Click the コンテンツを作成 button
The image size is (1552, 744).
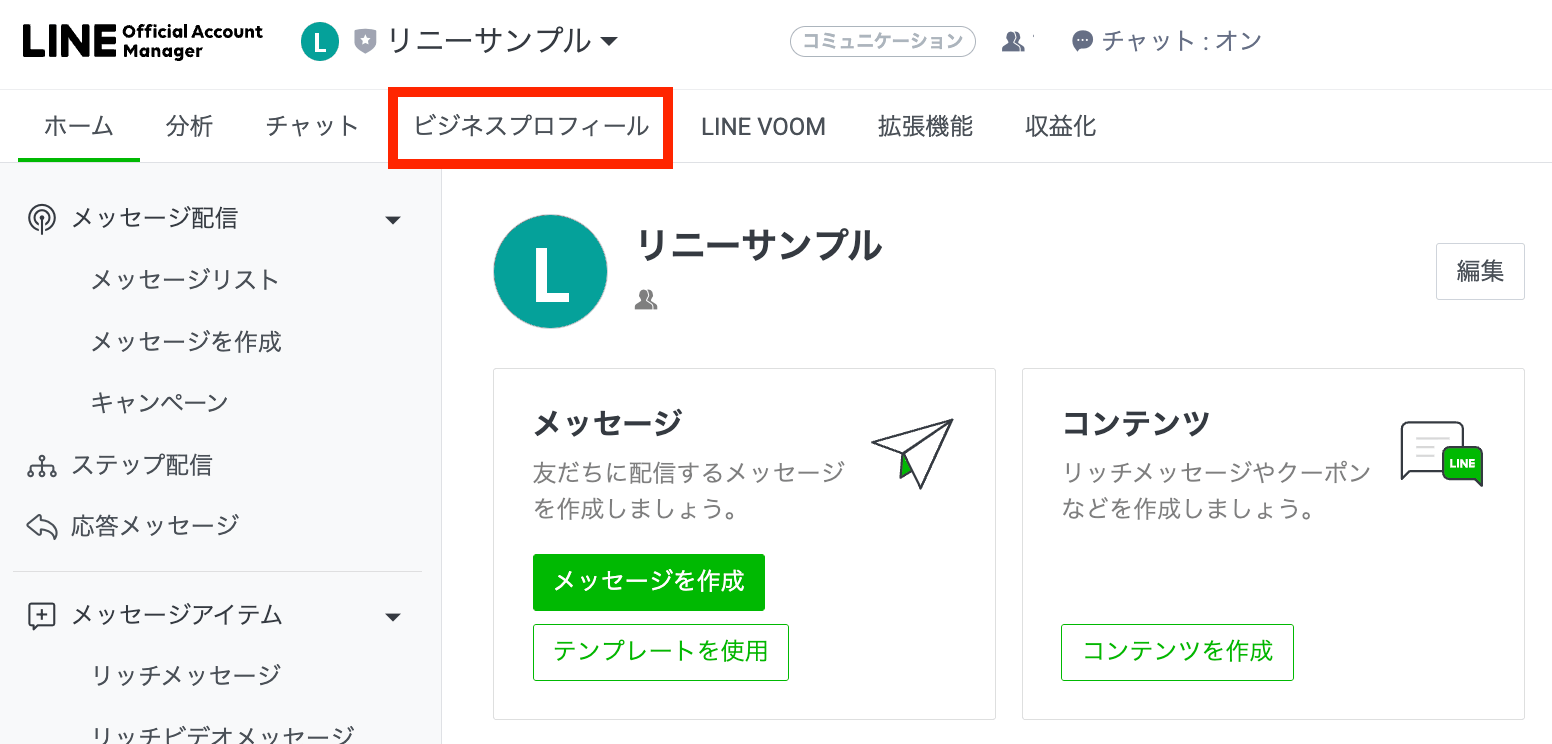1177,652
